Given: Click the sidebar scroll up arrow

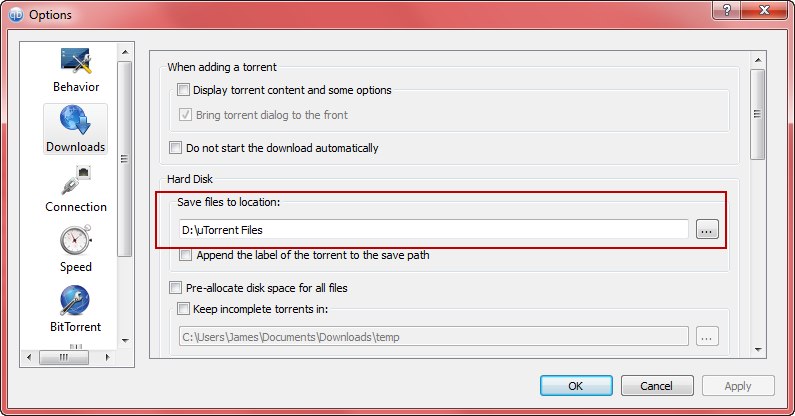Looking at the screenshot, I should [x=125, y=52].
